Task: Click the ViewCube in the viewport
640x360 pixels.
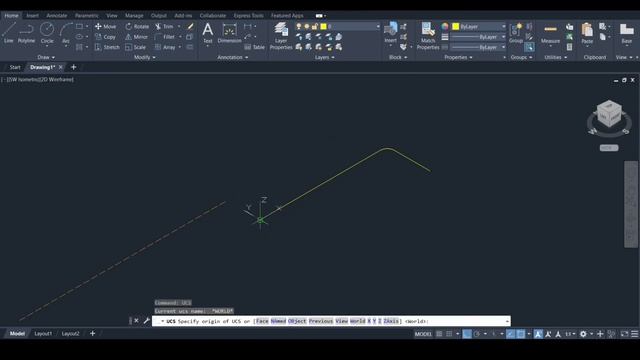Action: coord(609,114)
